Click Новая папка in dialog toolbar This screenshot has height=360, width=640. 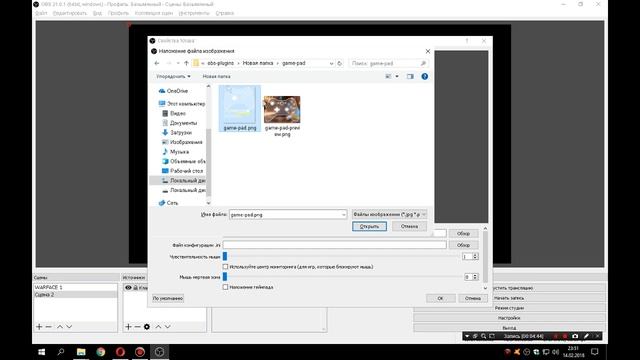(x=216, y=76)
